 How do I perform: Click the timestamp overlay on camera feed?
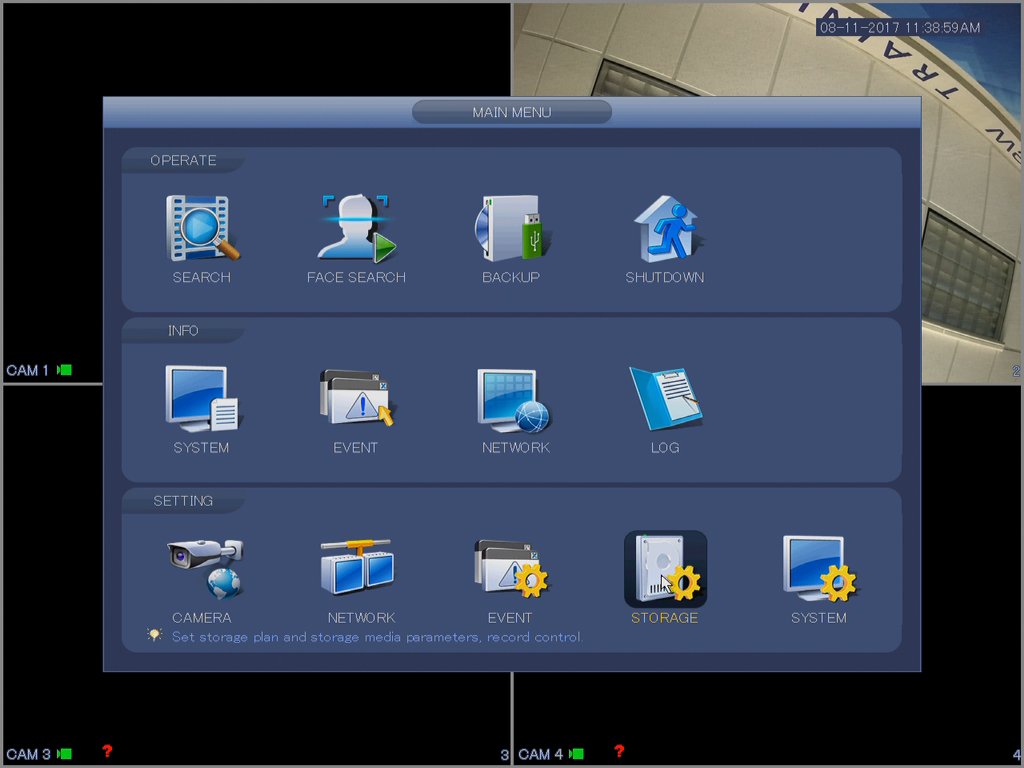click(x=899, y=28)
